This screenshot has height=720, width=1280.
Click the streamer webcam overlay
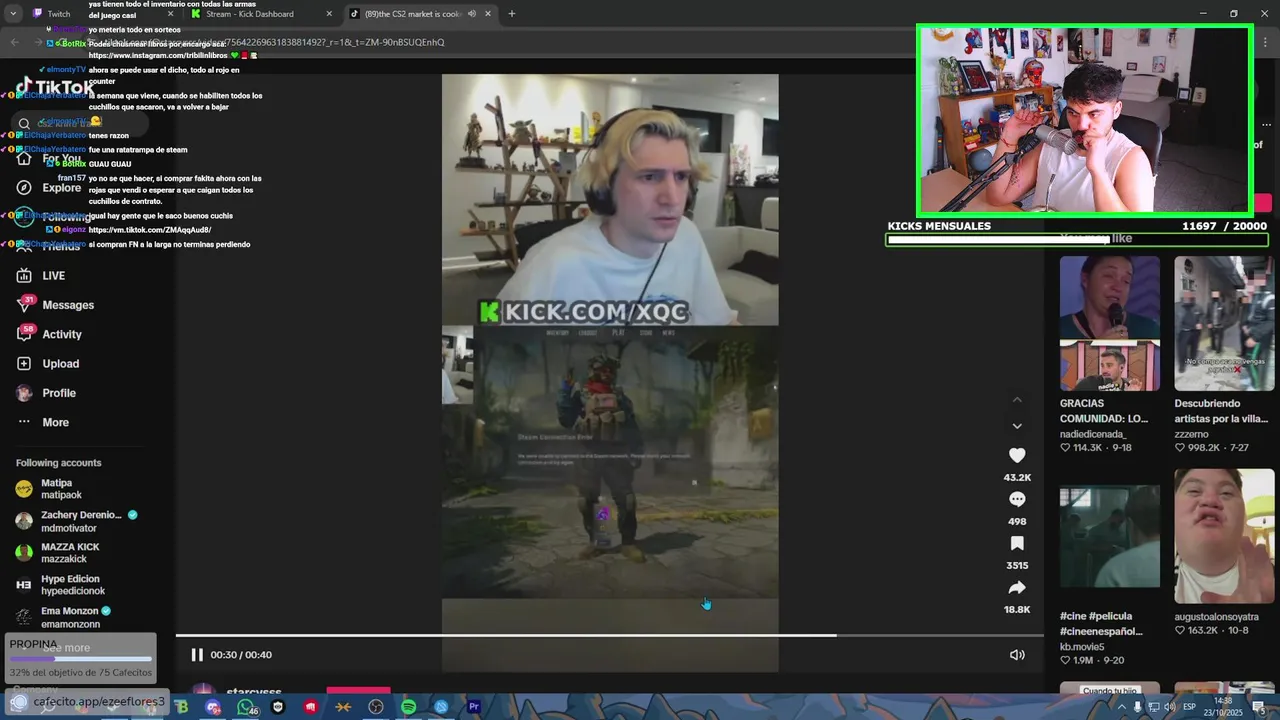1085,120
